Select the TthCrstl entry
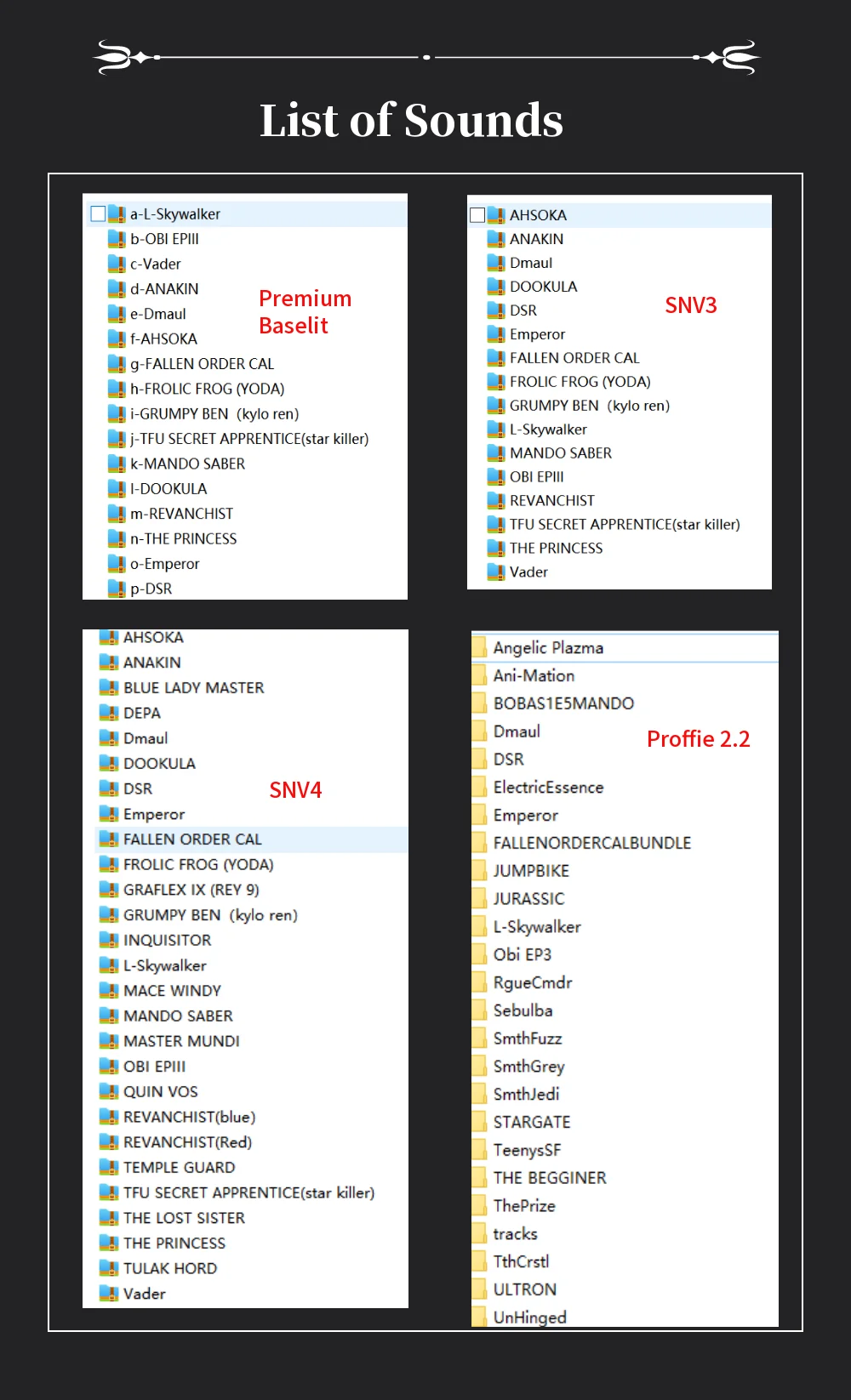This screenshot has width=851, height=1400. pyautogui.click(x=521, y=1261)
